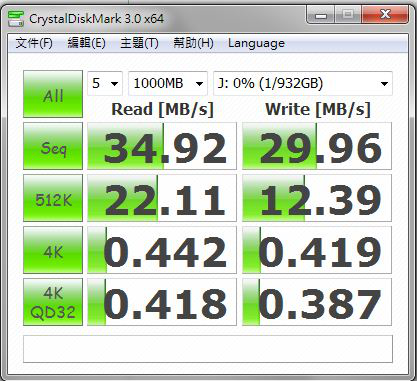Open the 編輯(E) menu
Image resolution: width=417 pixels, height=381 pixels.
[86, 43]
